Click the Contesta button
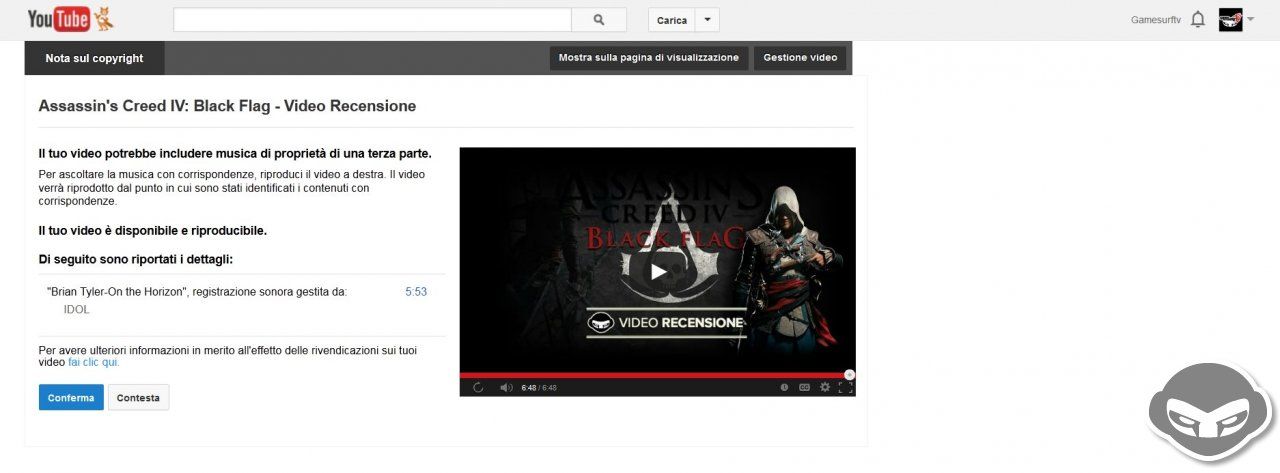The image size is (1280, 473). click(x=138, y=398)
